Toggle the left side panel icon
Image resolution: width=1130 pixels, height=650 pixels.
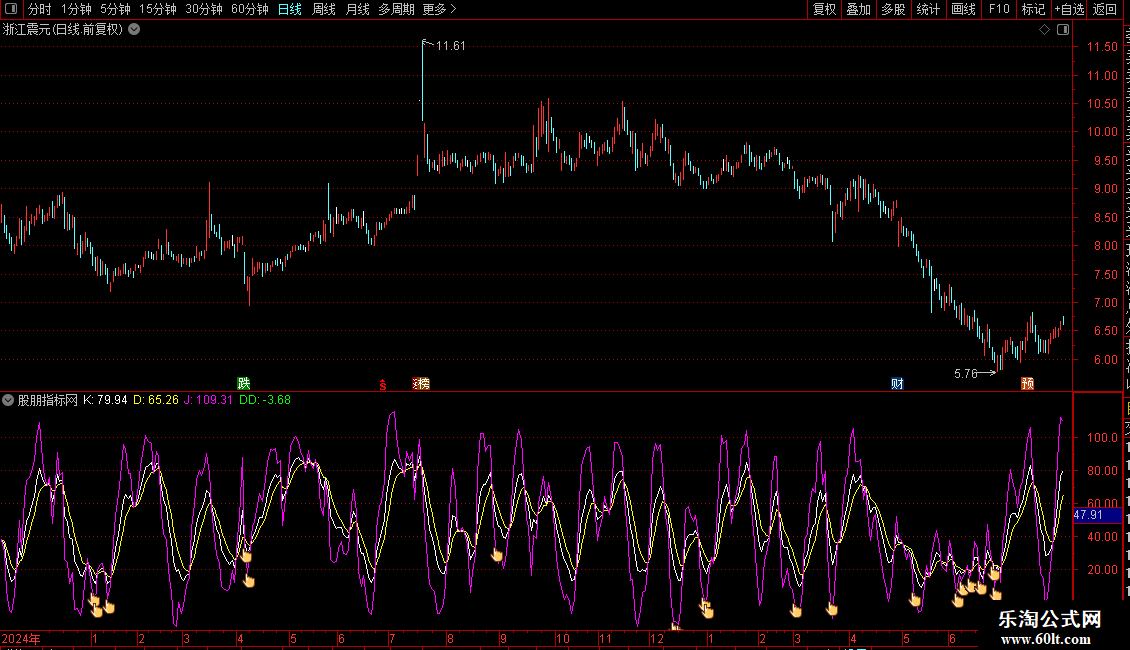[11, 9]
